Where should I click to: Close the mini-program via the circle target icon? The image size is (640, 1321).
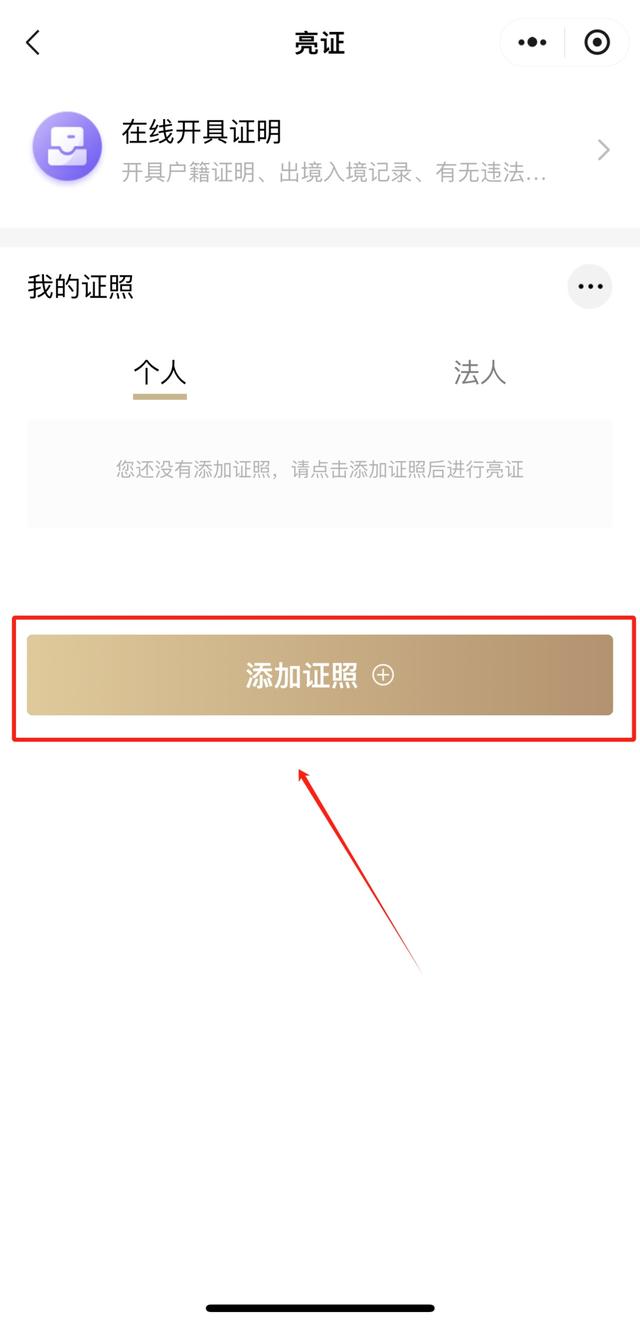coord(597,42)
